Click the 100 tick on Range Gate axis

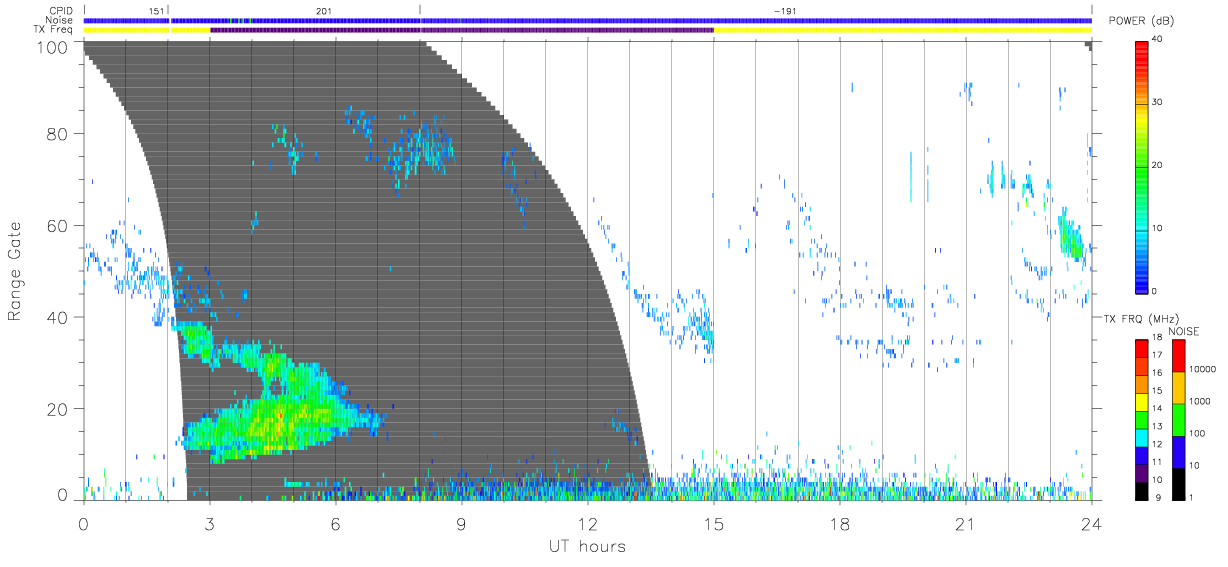coord(51,47)
